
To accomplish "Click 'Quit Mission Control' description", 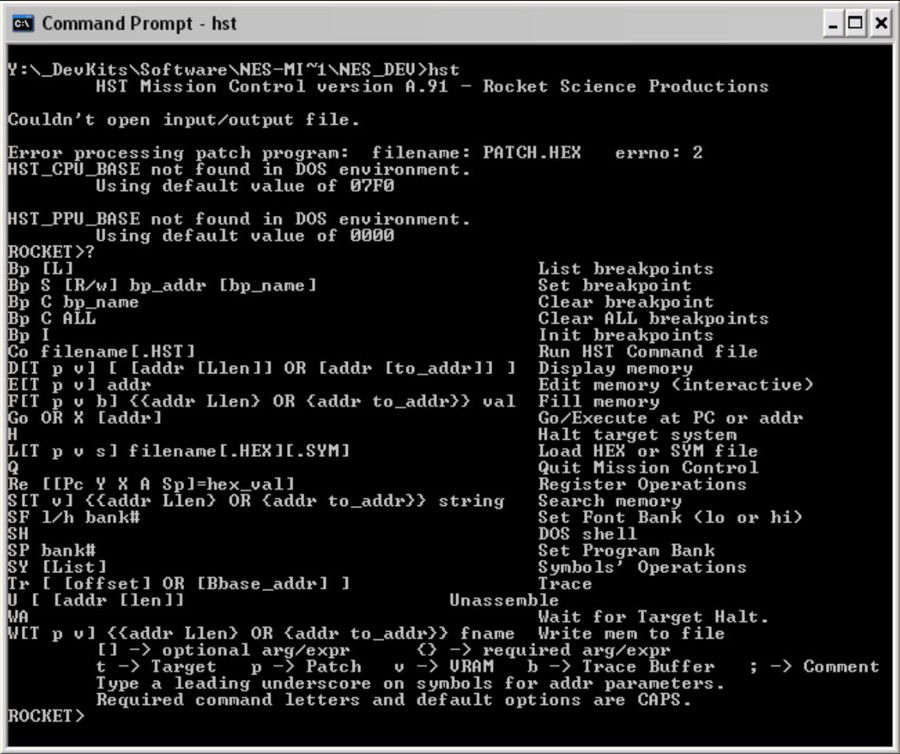I will click(647, 468).
